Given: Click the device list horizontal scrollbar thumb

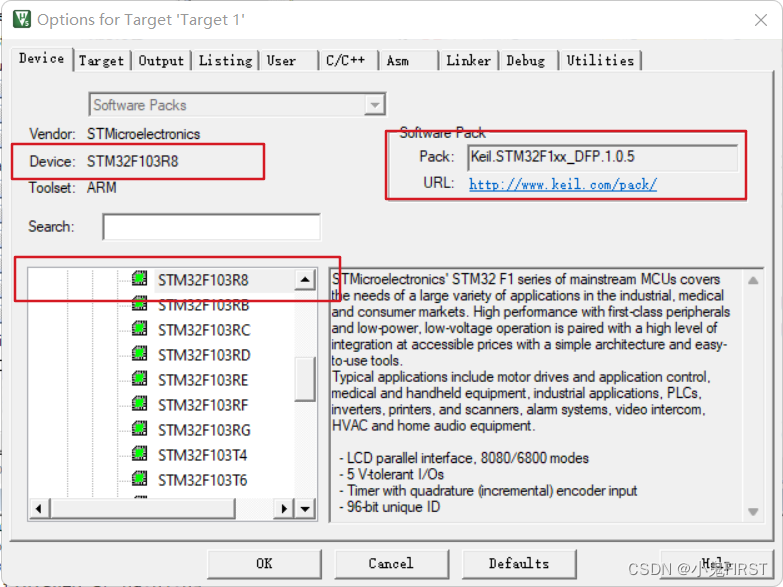Looking at the screenshot, I should (142, 509).
